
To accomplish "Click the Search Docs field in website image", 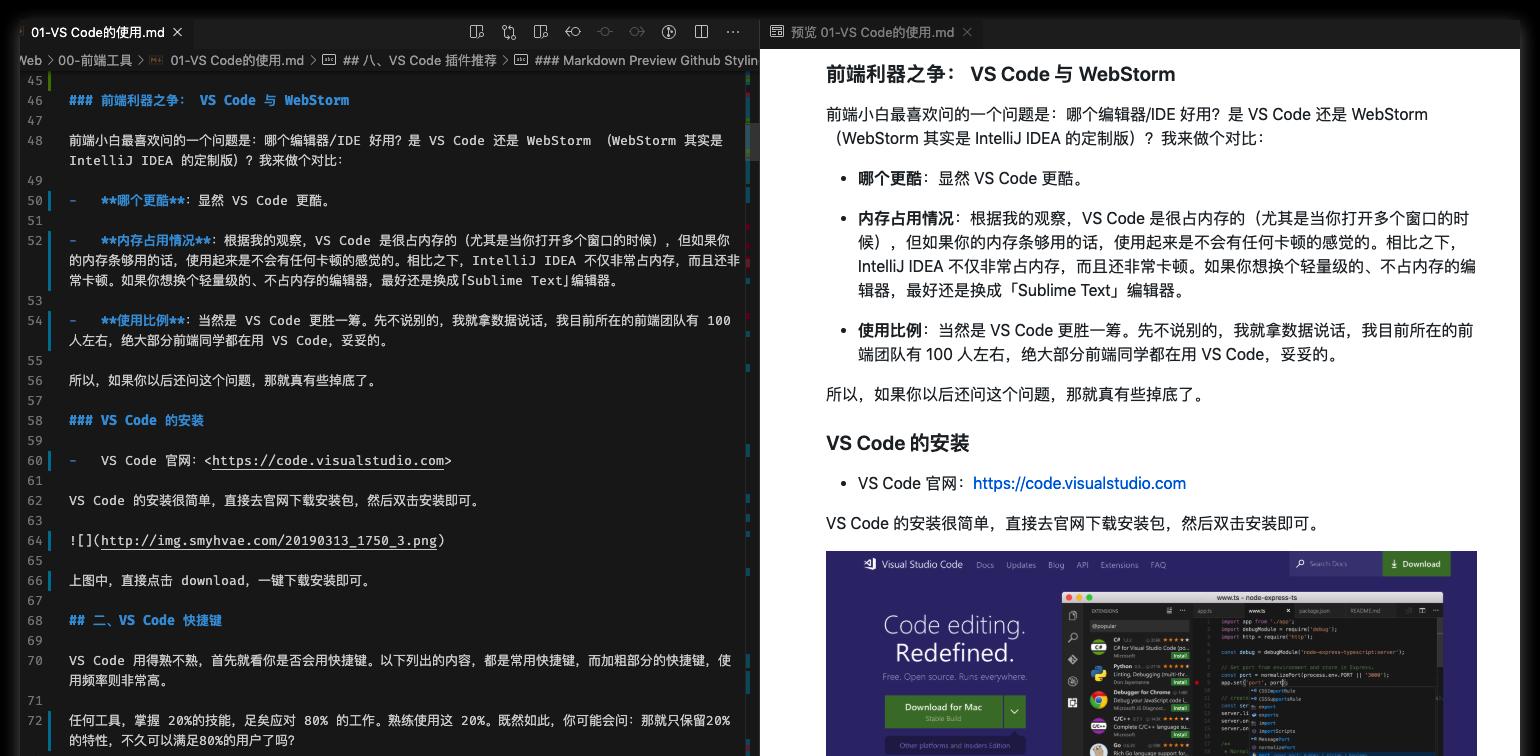I will point(1335,564).
